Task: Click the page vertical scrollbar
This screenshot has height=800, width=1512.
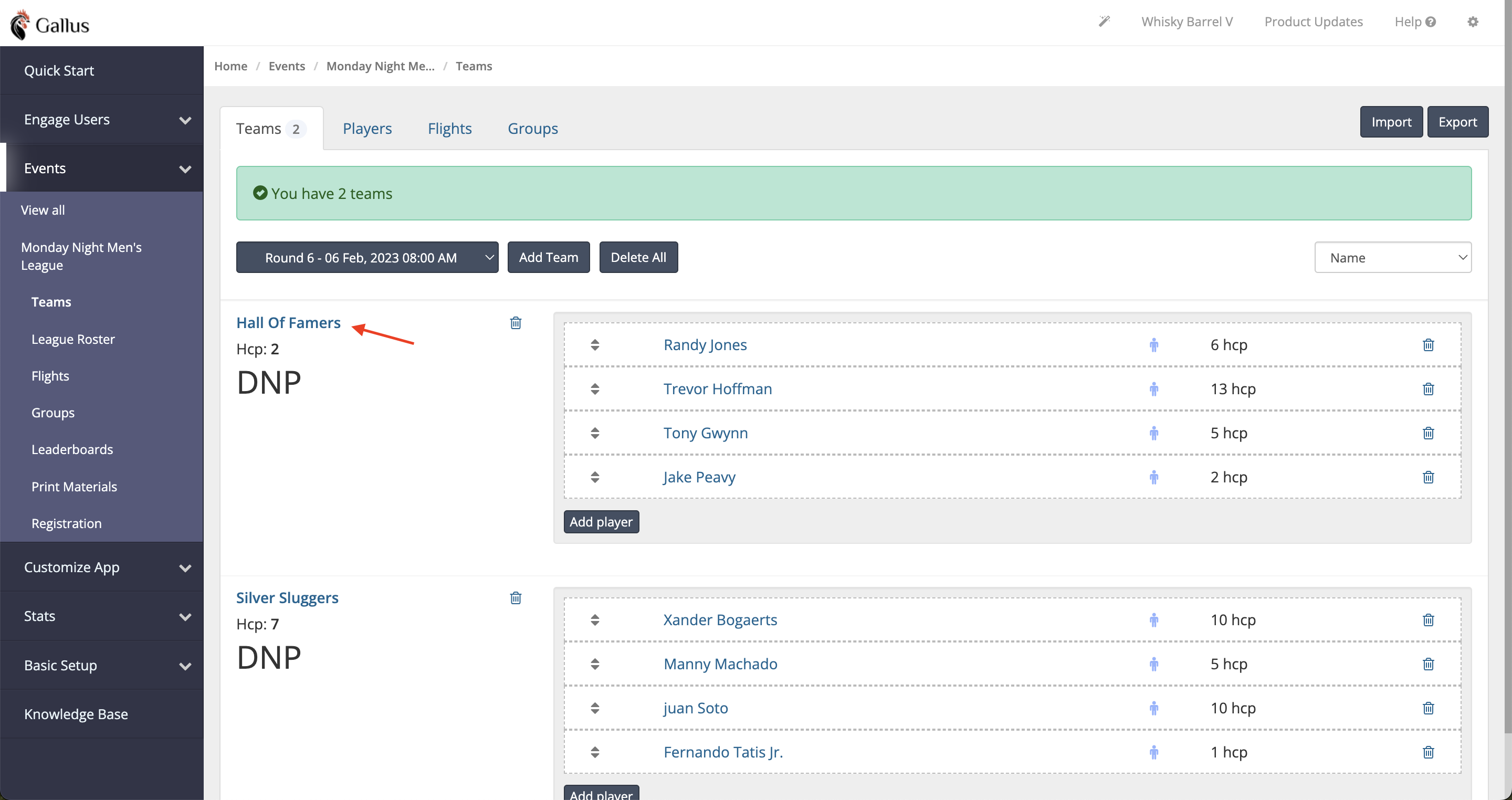Action: 1507,367
